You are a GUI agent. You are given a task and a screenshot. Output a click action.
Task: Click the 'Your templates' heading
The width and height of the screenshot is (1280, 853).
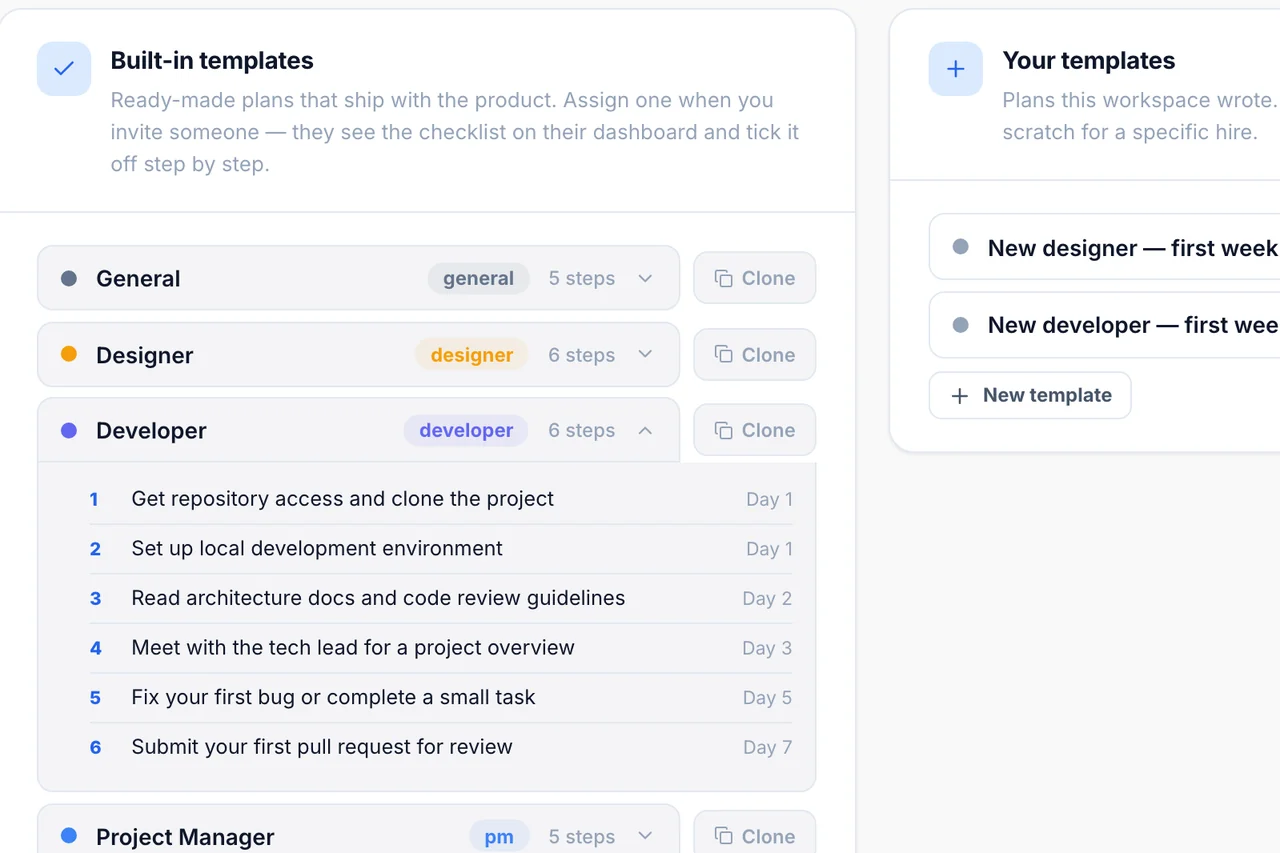pos(1089,60)
